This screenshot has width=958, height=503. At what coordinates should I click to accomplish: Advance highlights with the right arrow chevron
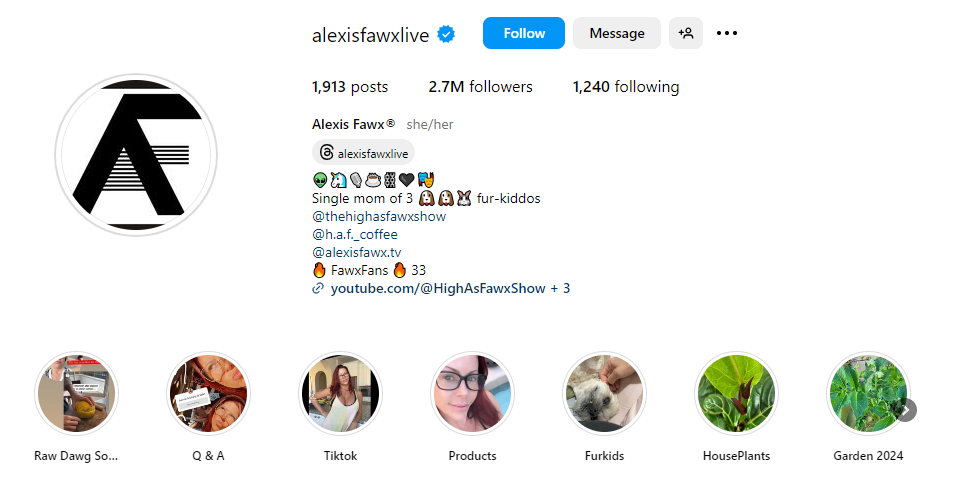point(907,411)
